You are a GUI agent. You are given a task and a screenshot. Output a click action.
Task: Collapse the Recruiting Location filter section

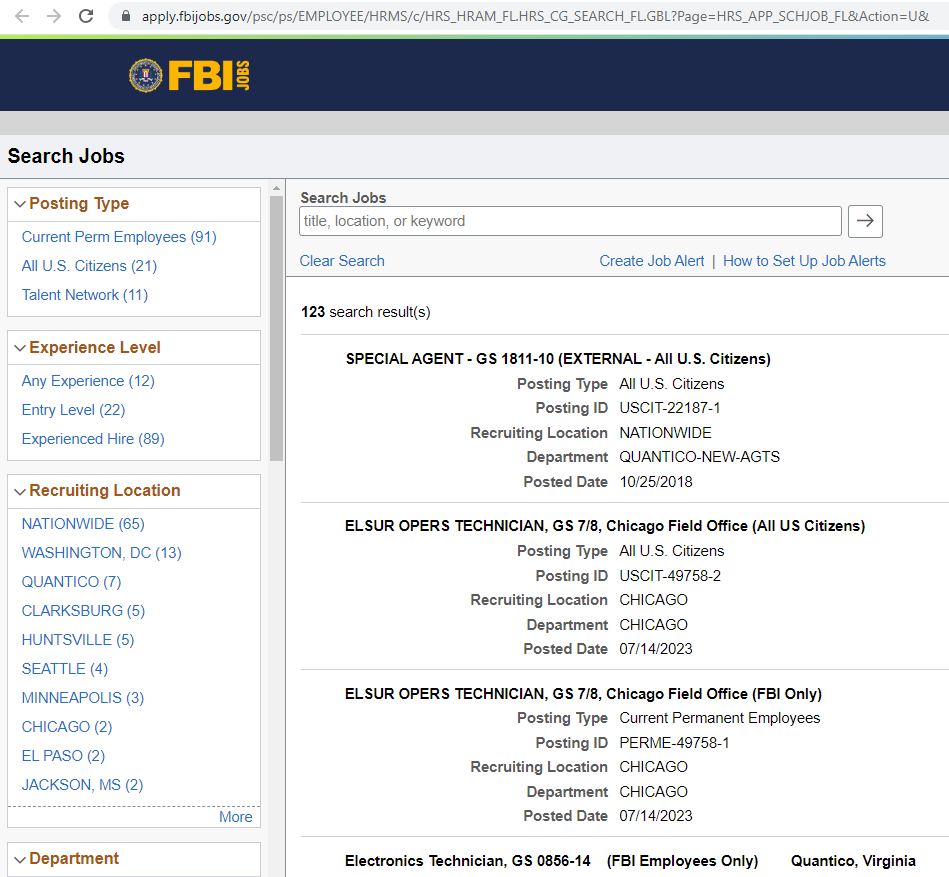point(20,491)
